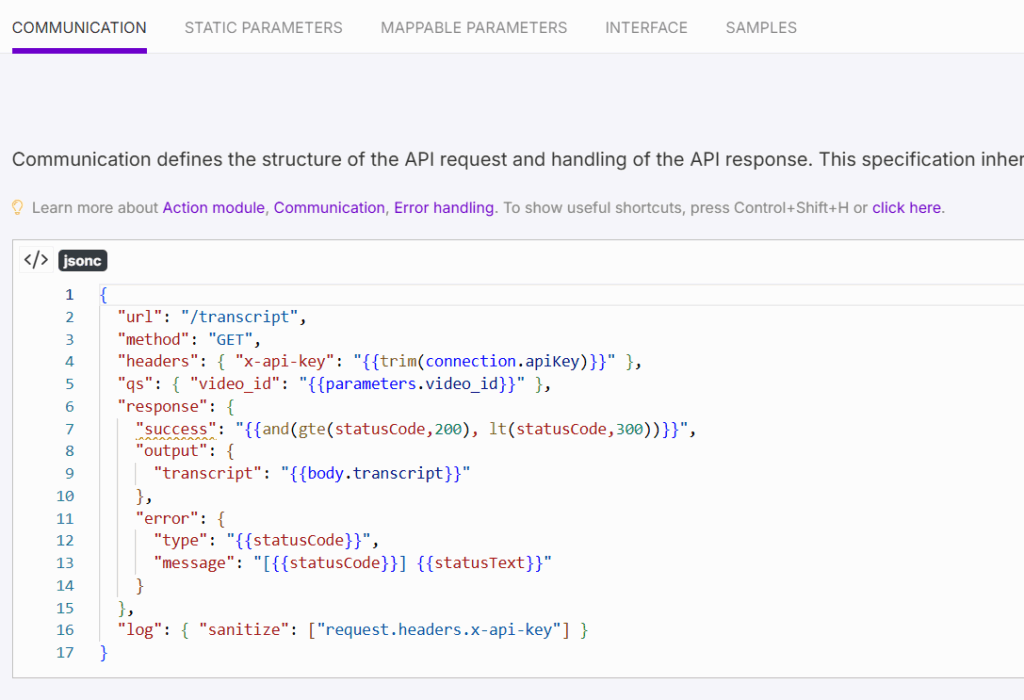This screenshot has height=700, width=1024.
Task: Switch to the Communication tab
Action: click(79, 27)
